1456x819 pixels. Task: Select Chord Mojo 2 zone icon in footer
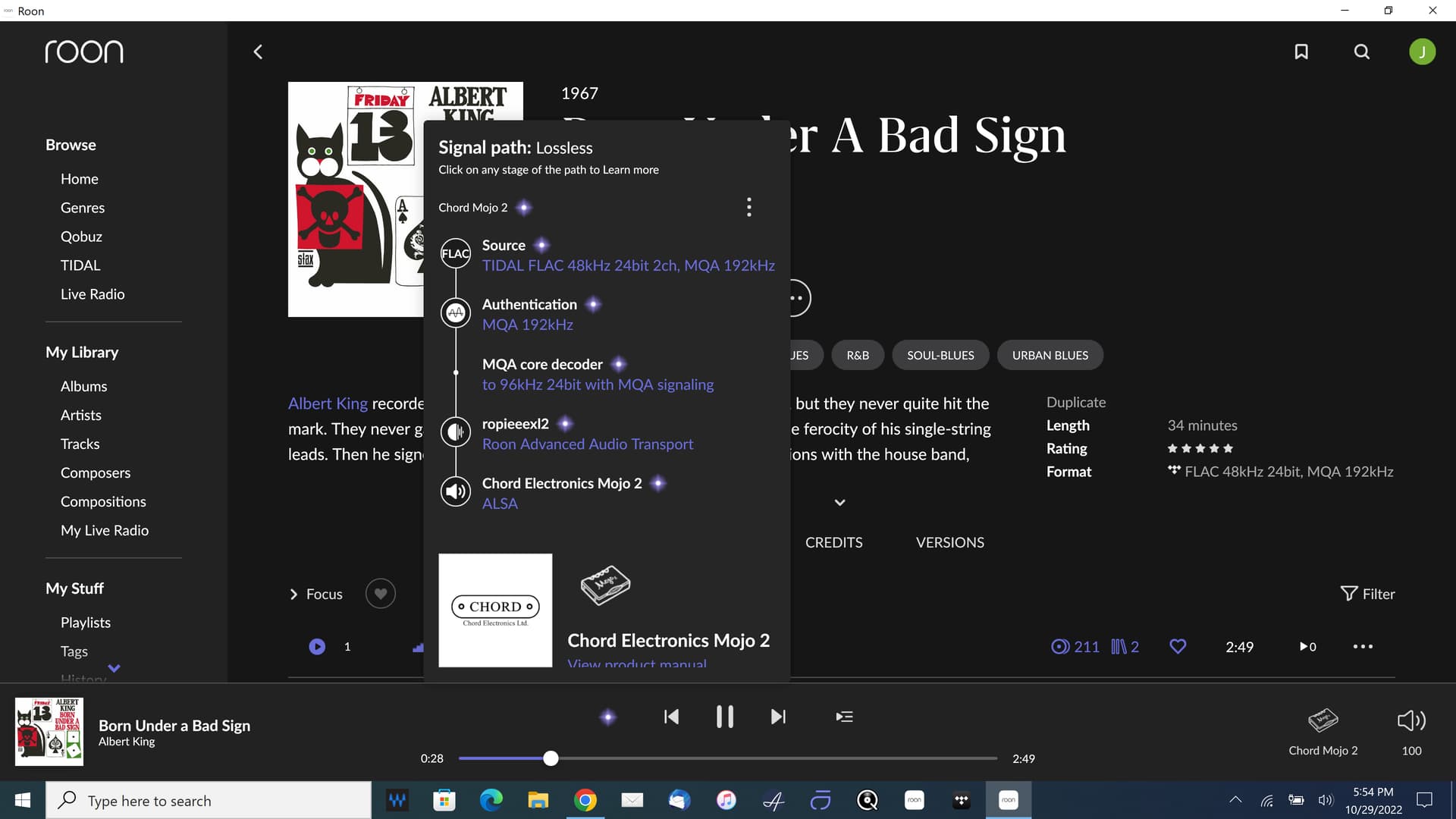(x=1323, y=720)
